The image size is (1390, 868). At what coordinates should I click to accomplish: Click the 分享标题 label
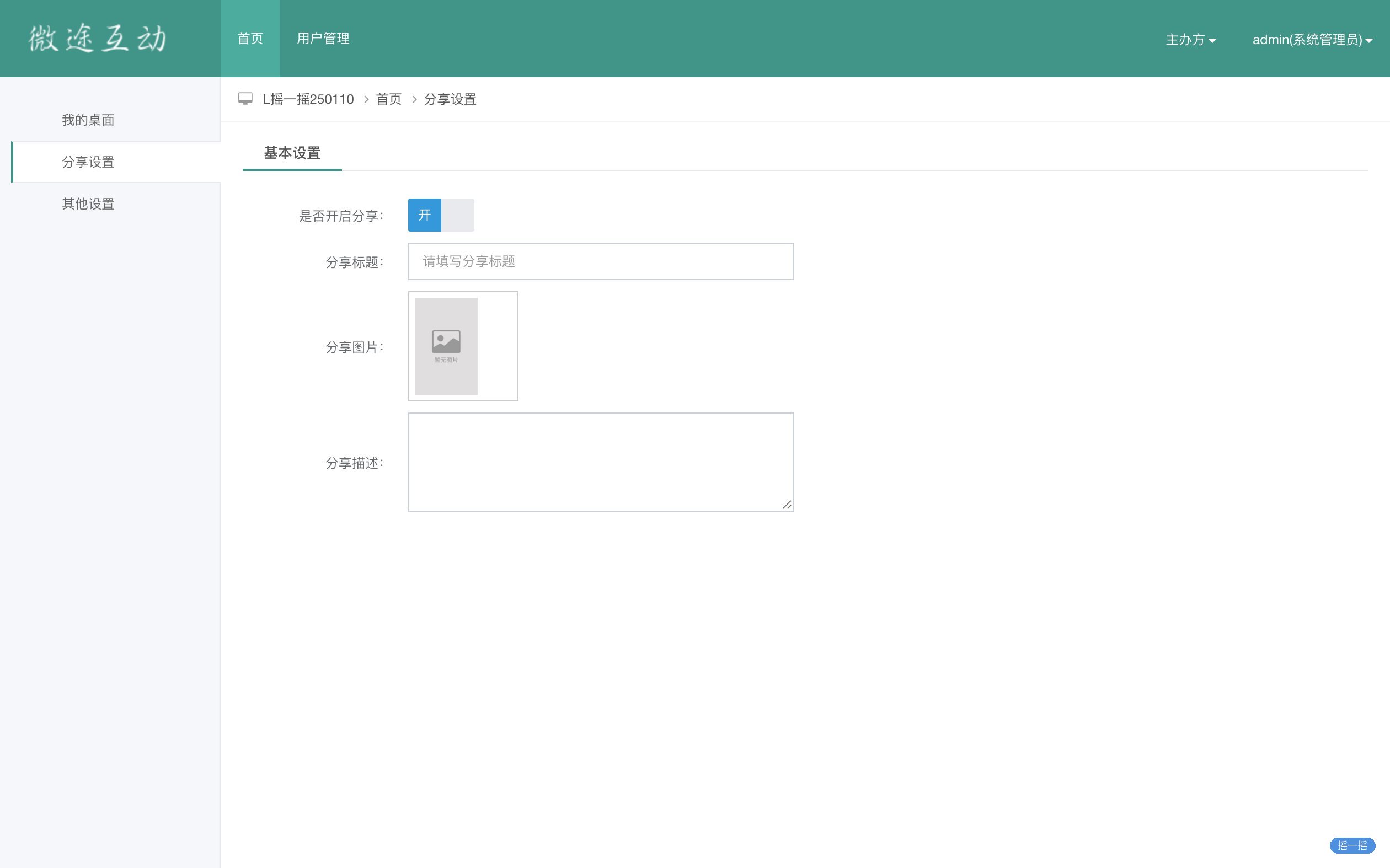354,262
